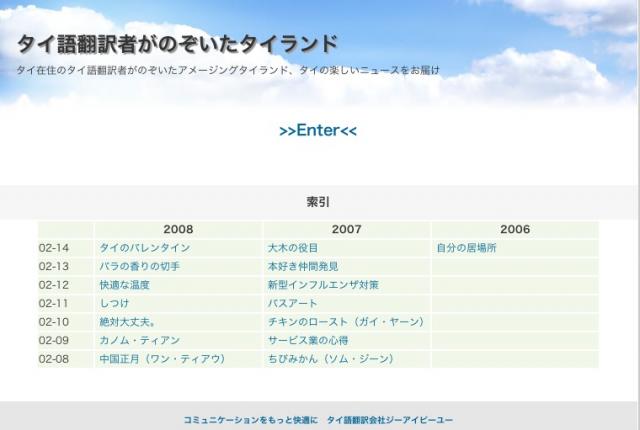
Task: Open 2008 entry 快適な温度
Action: (124, 285)
